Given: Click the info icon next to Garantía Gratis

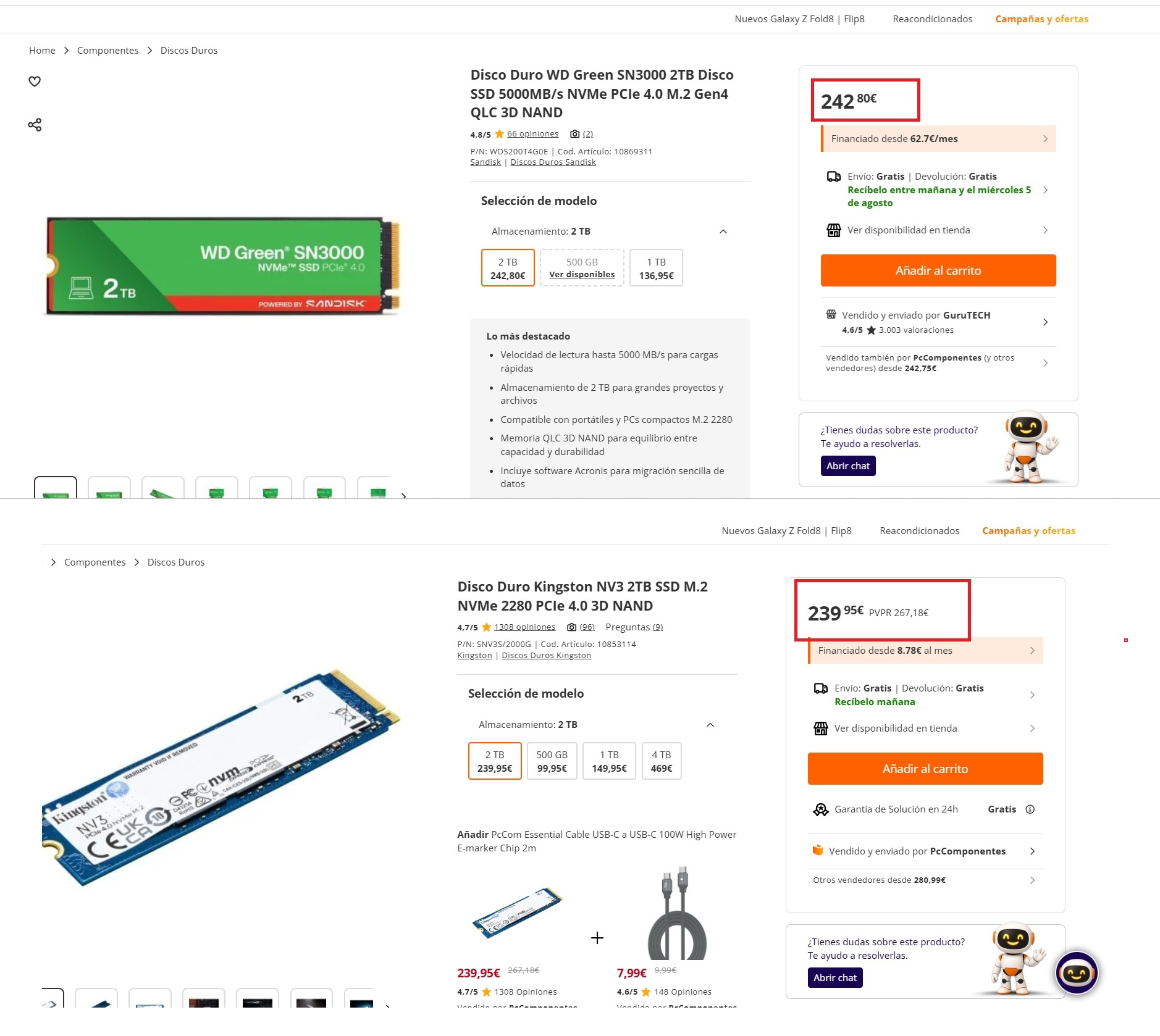Looking at the screenshot, I should [x=1030, y=809].
